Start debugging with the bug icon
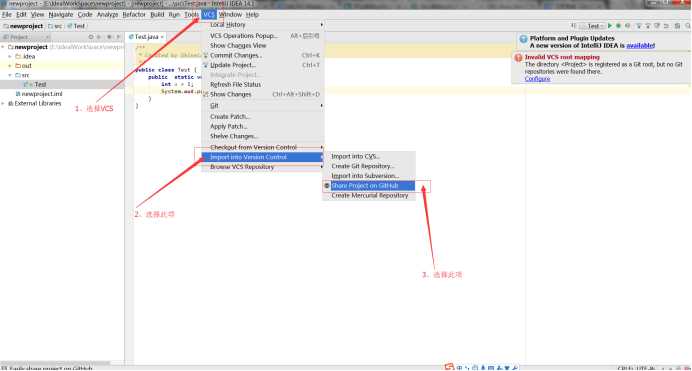 [618, 26]
